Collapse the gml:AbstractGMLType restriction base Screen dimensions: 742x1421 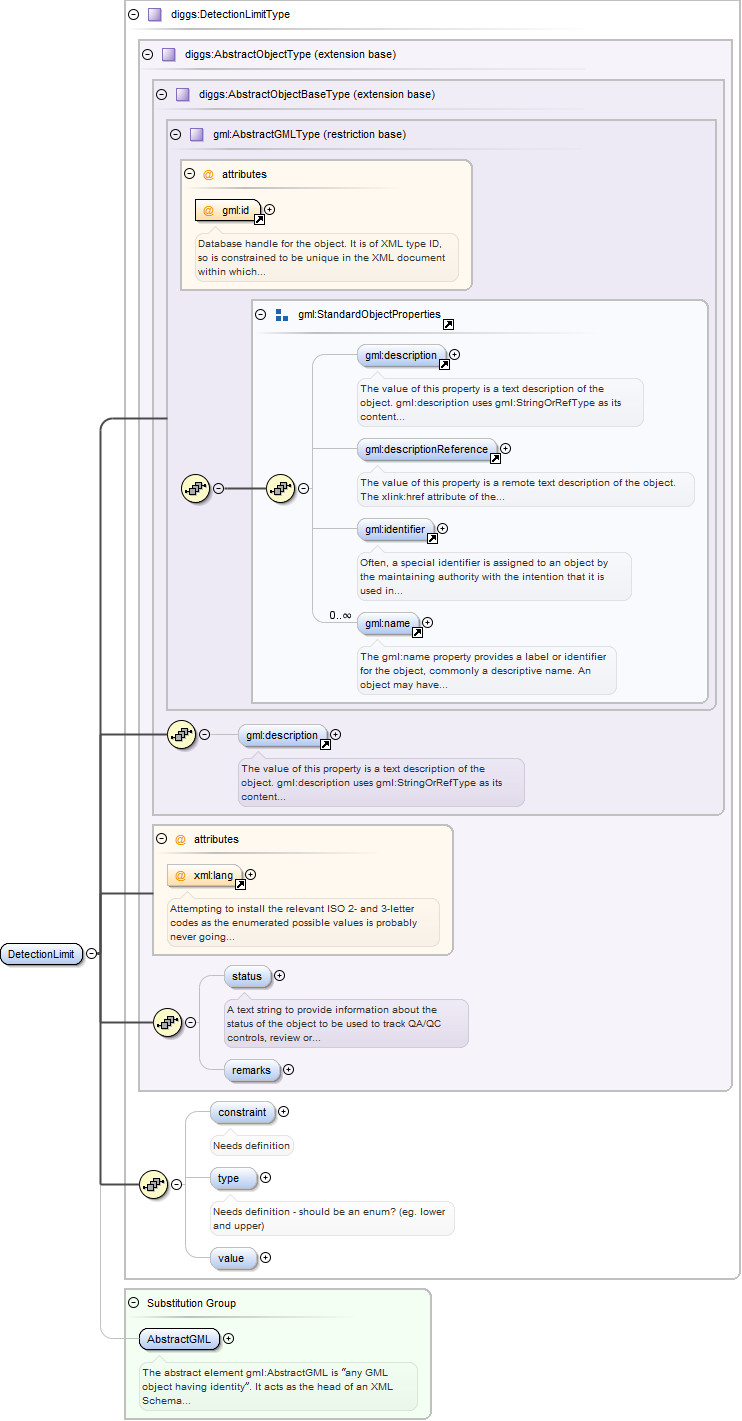pos(175,134)
